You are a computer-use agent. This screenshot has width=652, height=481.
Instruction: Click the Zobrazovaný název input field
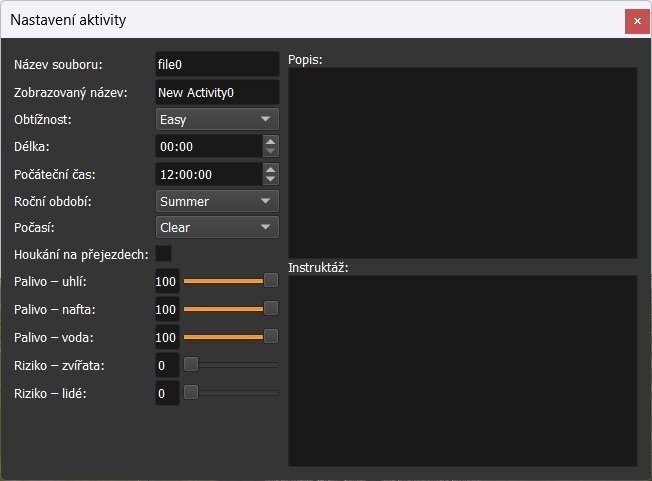(217, 93)
